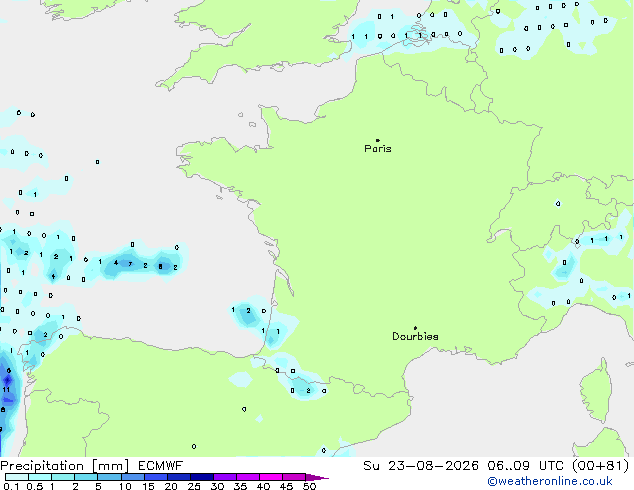634x490 pixels.
Task: Click the ECMWF model label
Action: (x=161, y=466)
